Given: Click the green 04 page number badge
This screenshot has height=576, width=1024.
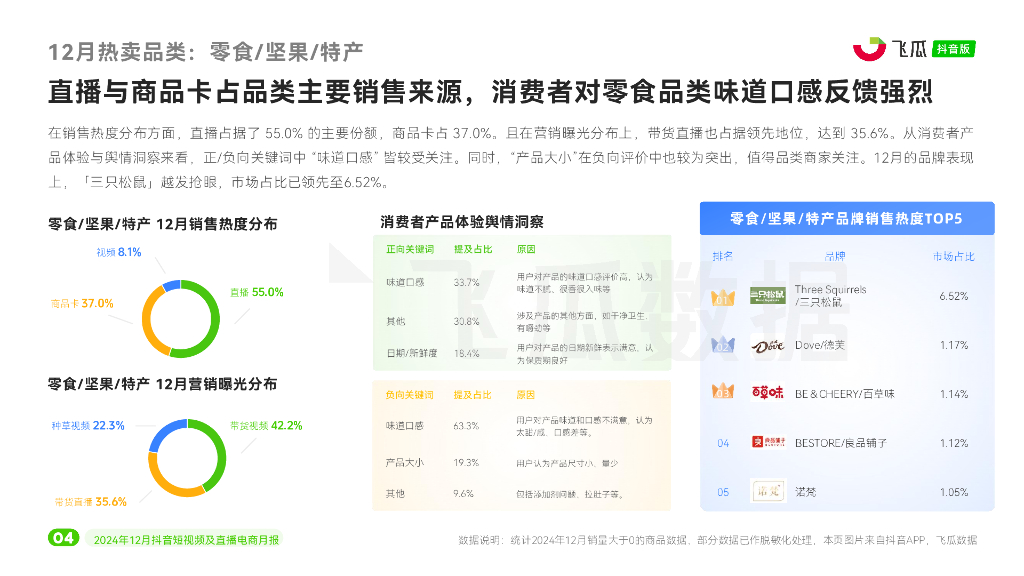Looking at the screenshot, I should [x=63, y=538].
